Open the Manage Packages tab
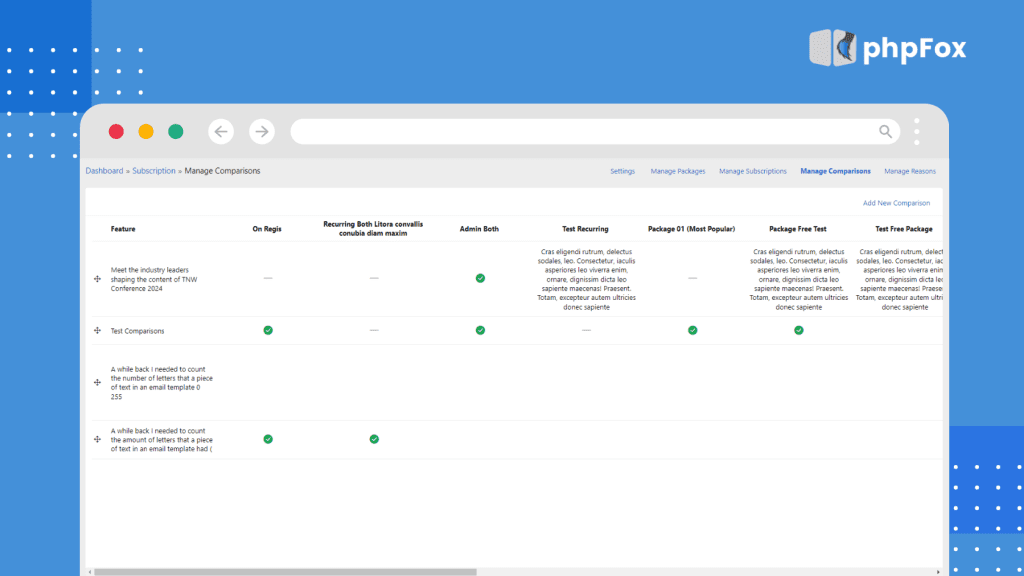Screen dimensions: 1024x576 tap(678, 171)
